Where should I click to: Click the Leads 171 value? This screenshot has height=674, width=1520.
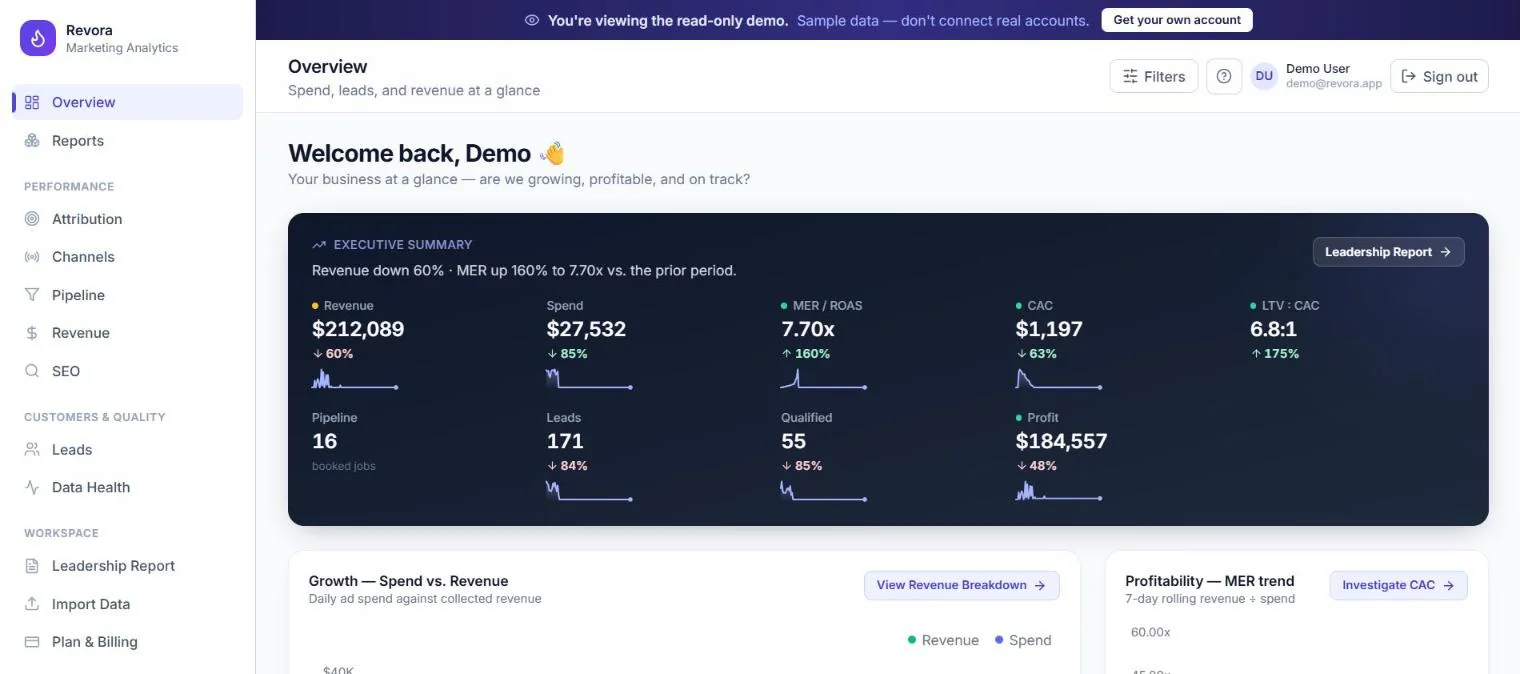click(565, 441)
